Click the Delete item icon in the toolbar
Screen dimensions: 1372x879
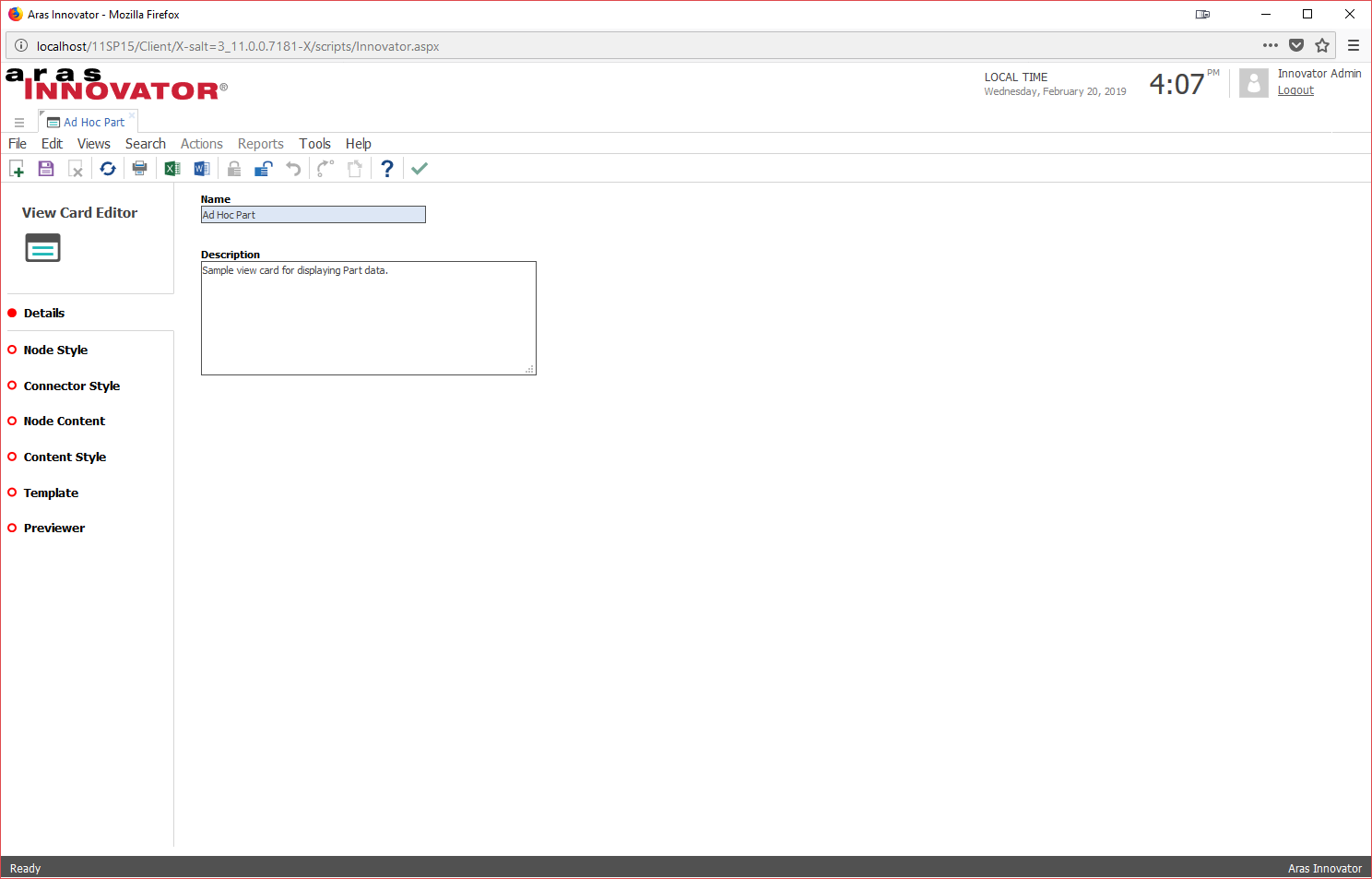point(76,169)
